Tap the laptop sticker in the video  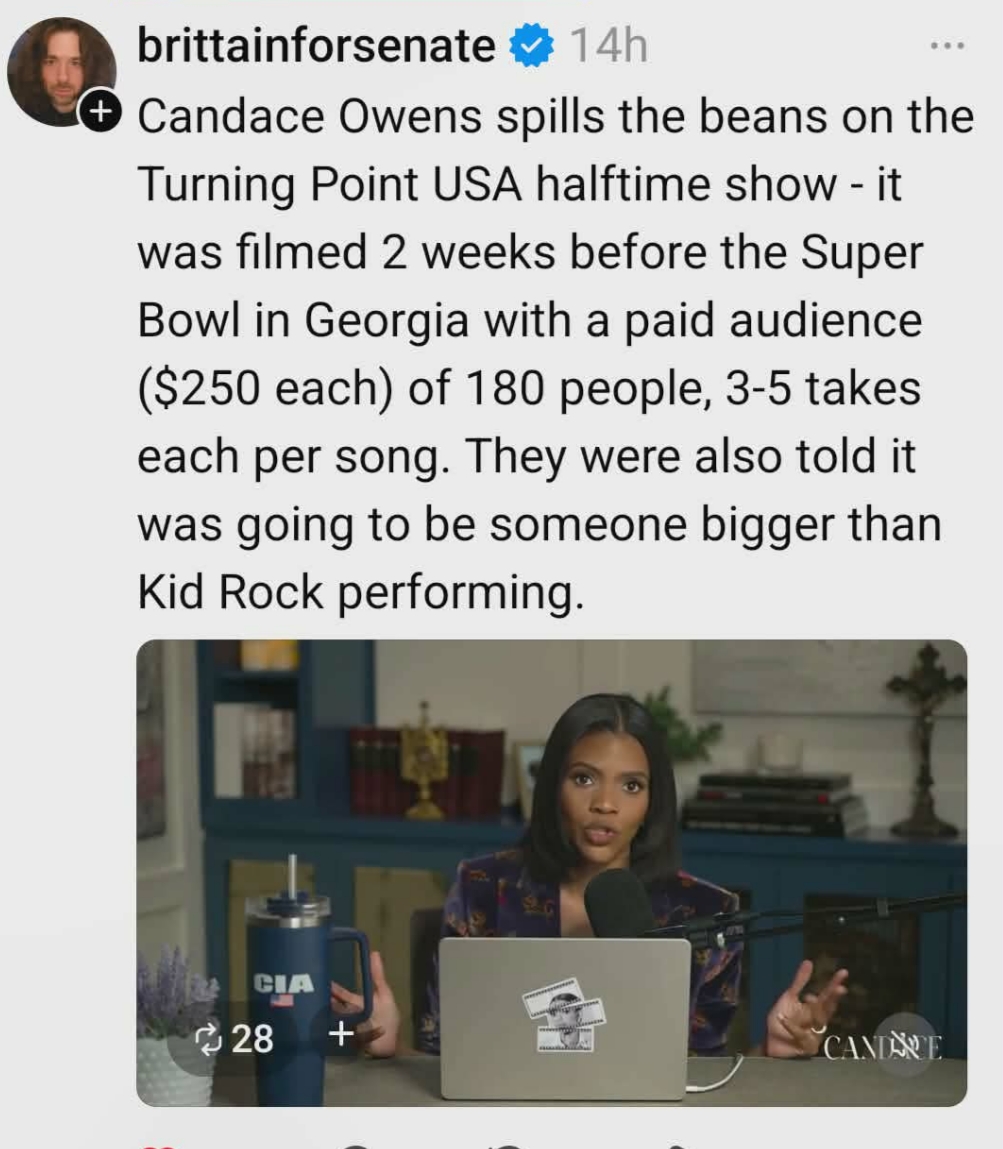pos(564,1015)
